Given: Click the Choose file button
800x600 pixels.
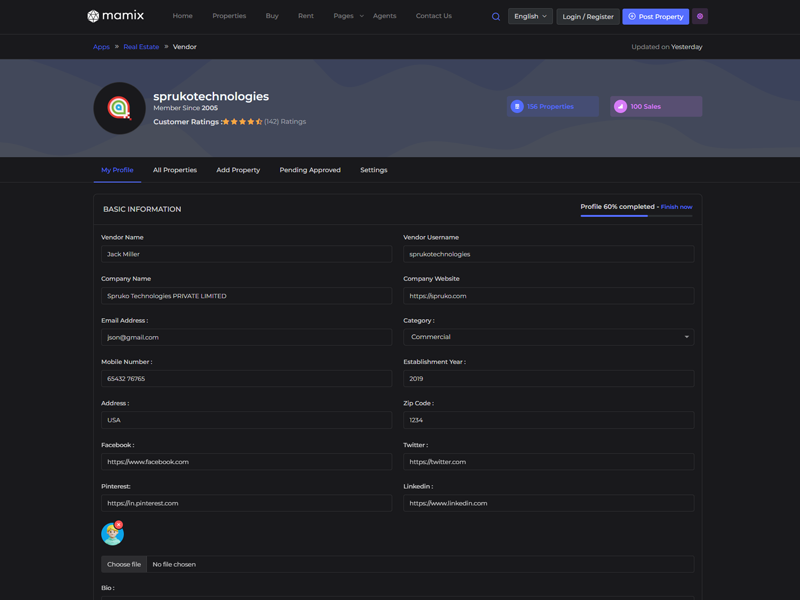Looking at the screenshot, I should (124, 564).
